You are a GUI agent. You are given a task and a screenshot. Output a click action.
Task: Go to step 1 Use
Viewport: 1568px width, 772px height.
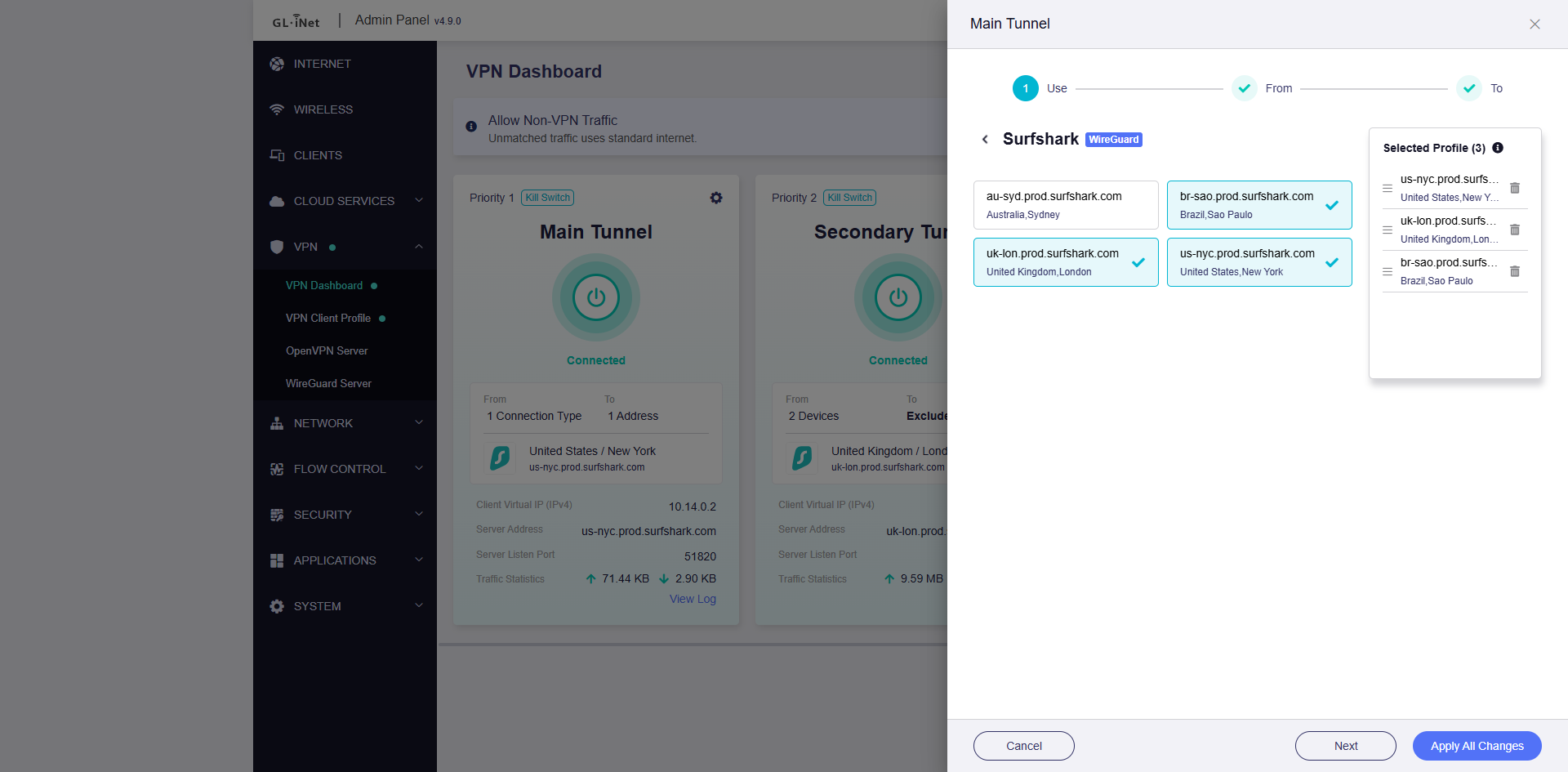click(1040, 88)
